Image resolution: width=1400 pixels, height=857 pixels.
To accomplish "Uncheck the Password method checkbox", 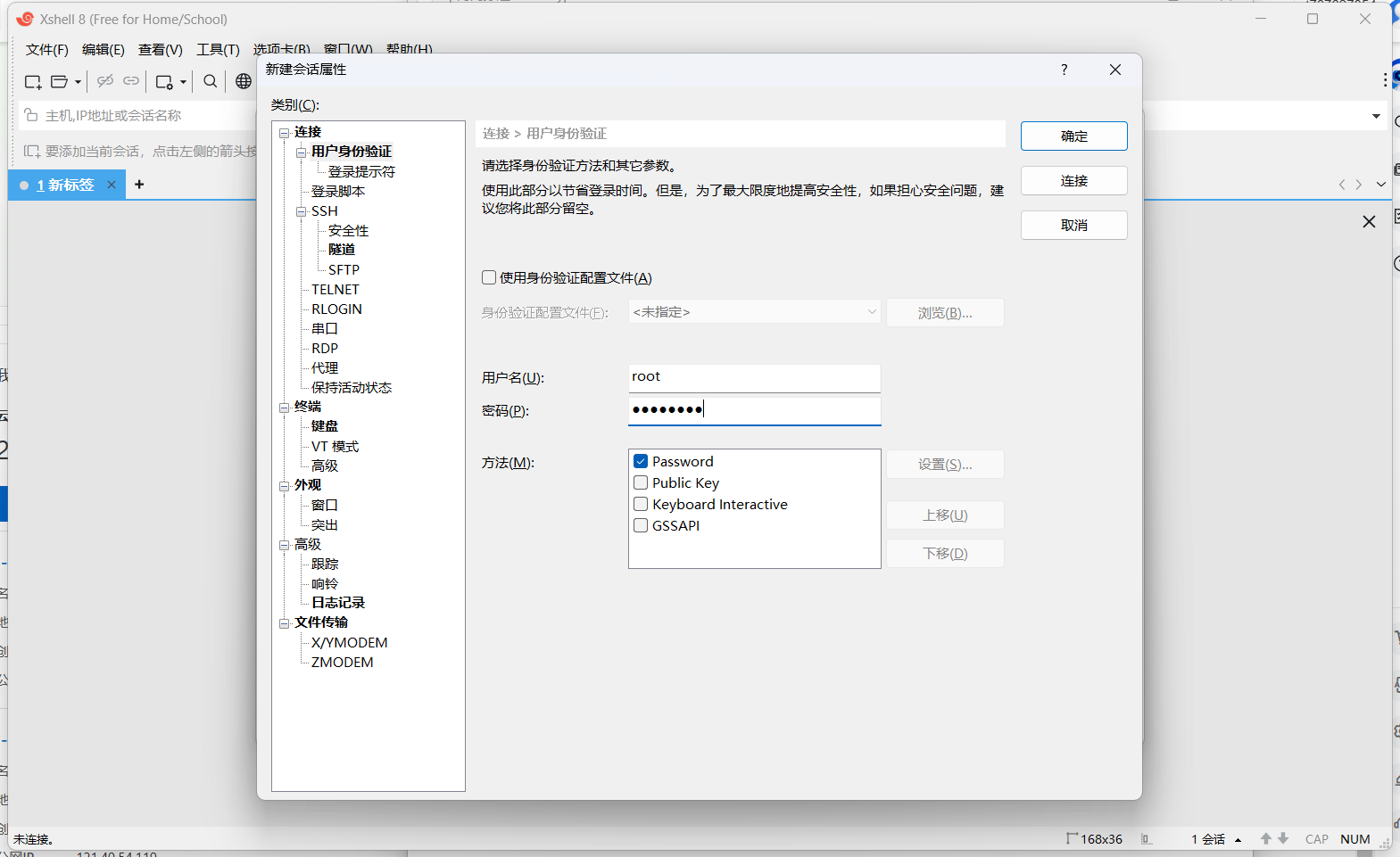I will [641, 461].
